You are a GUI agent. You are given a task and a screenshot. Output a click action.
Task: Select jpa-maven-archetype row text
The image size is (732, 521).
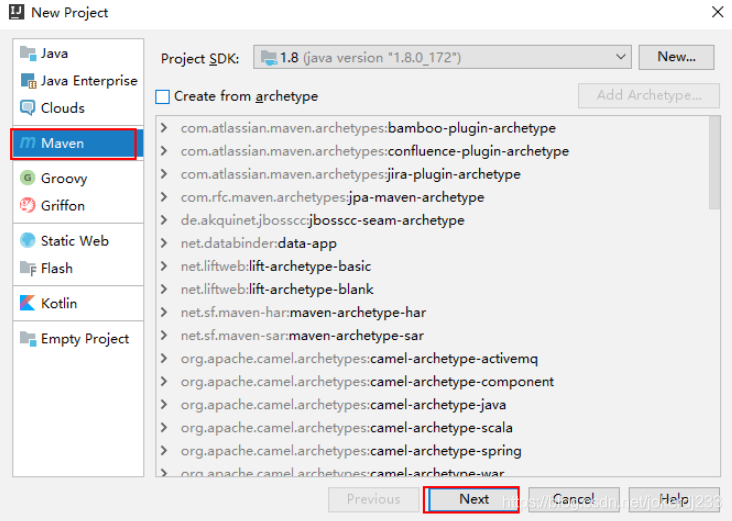[x=332, y=197]
